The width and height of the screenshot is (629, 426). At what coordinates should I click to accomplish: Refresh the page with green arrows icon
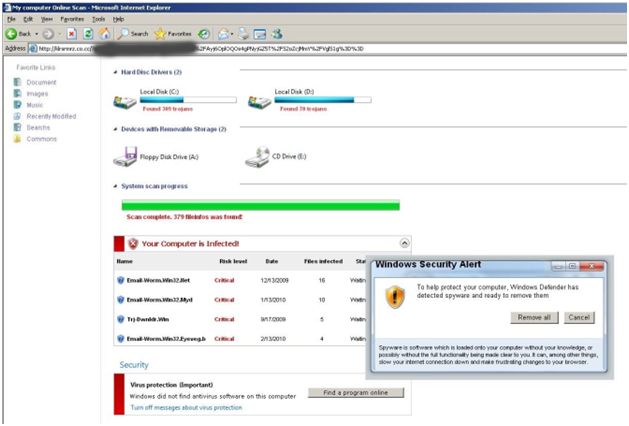point(88,34)
